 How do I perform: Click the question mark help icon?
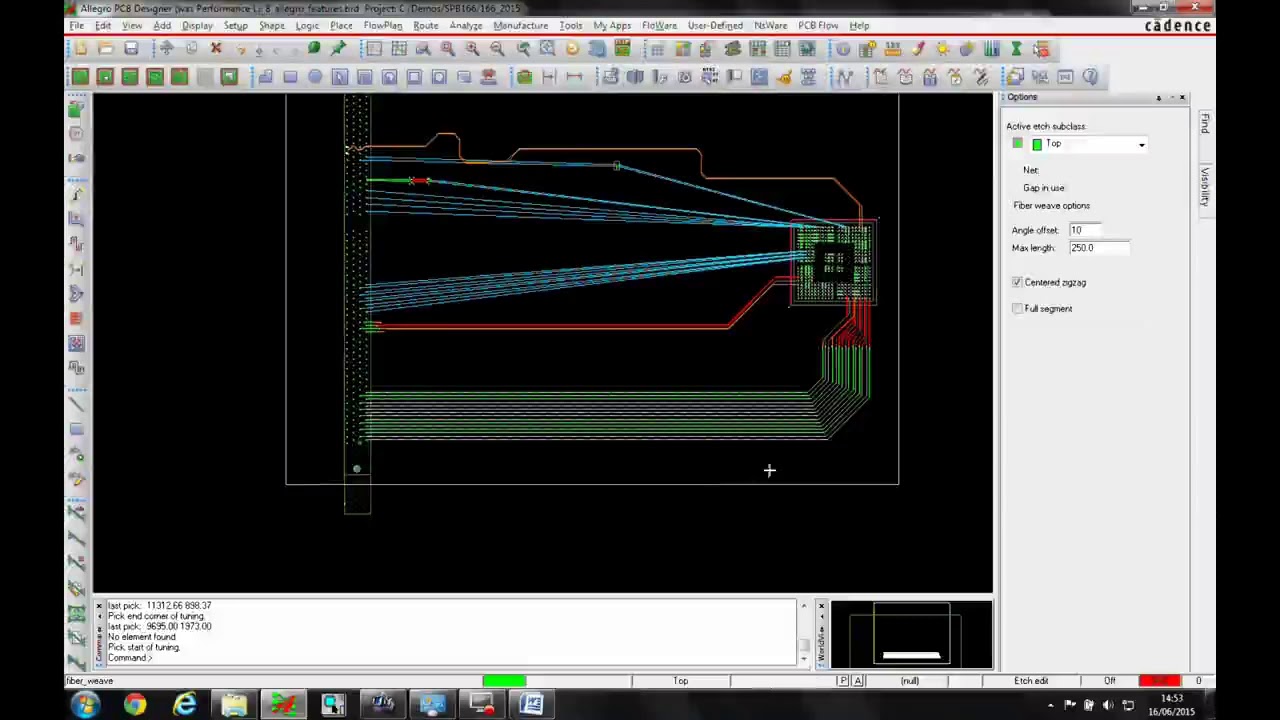(1090, 77)
